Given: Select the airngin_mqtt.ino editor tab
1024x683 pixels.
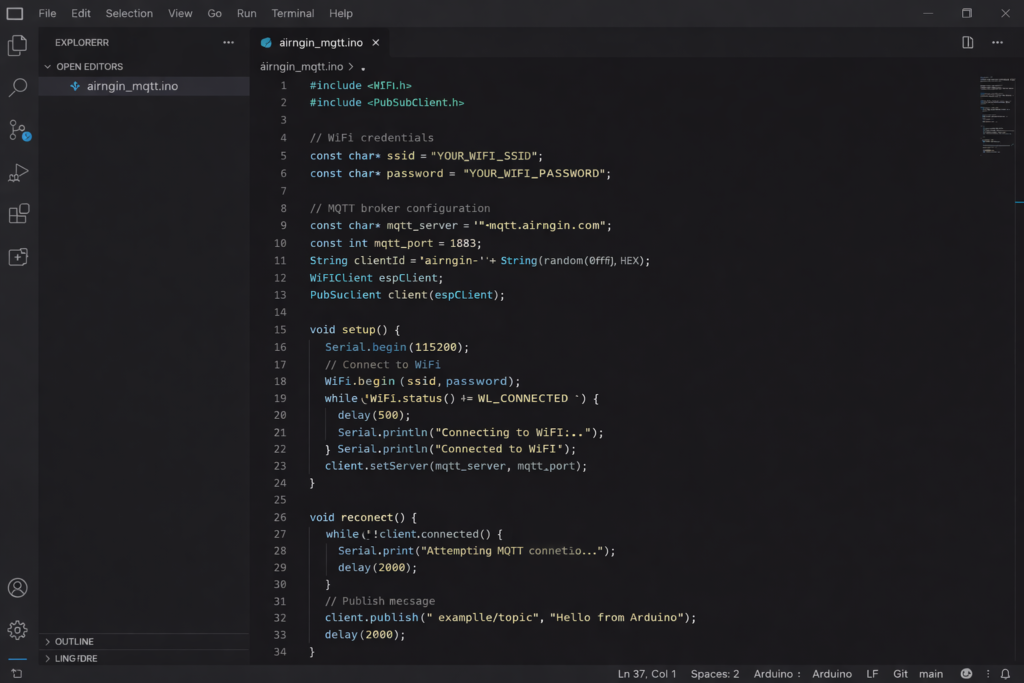Looking at the screenshot, I should click(x=320, y=43).
